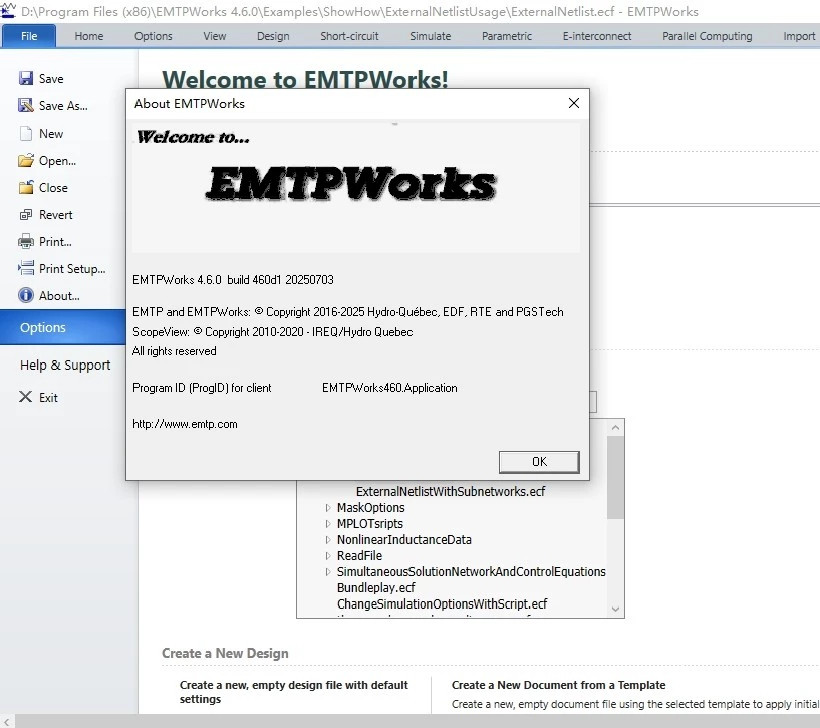Open the Design tab
The height and width of the screenshot is (728, 820).
point(273,36)
